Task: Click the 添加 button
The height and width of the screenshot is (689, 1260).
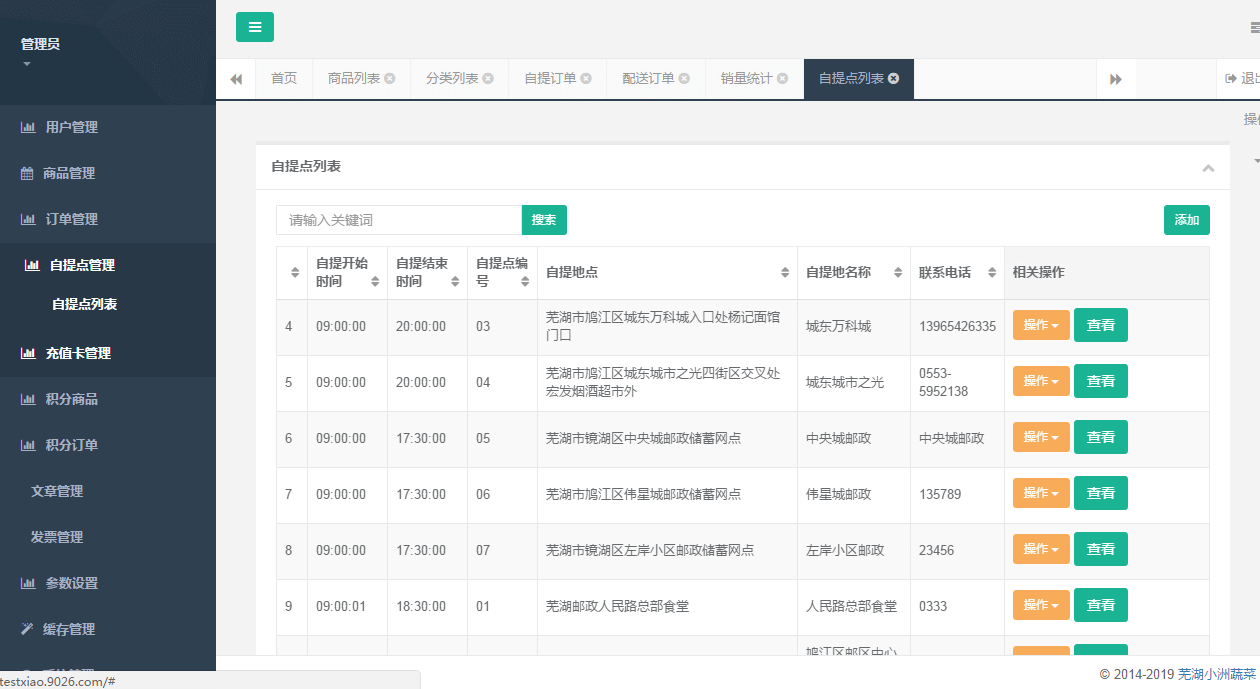Action: tap(1186, 220)
